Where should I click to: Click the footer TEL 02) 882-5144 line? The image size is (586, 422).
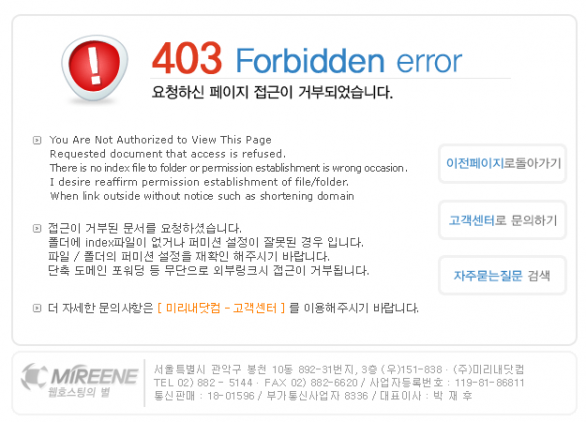pos(339,383)
